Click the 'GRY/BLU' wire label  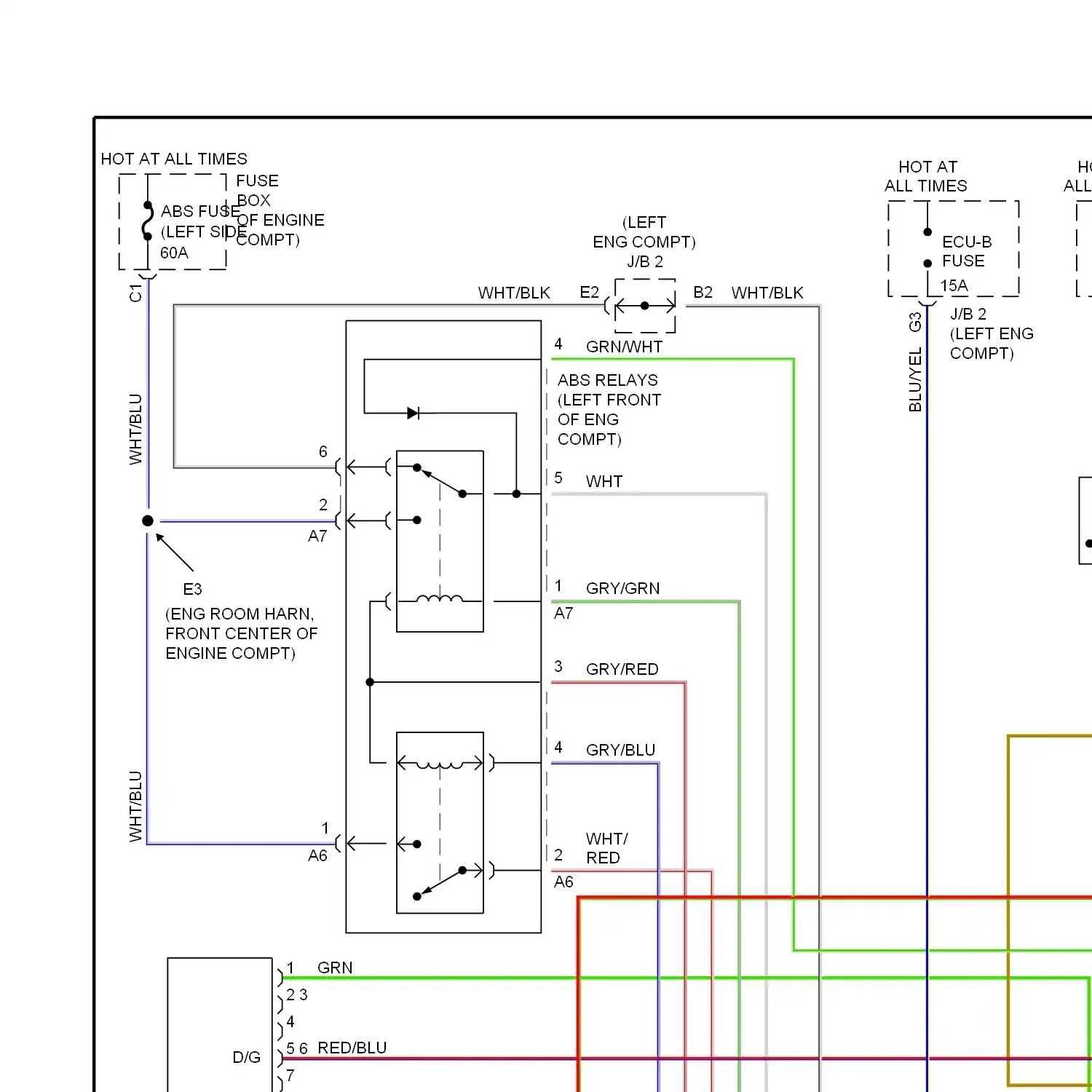tap(620, 750)
